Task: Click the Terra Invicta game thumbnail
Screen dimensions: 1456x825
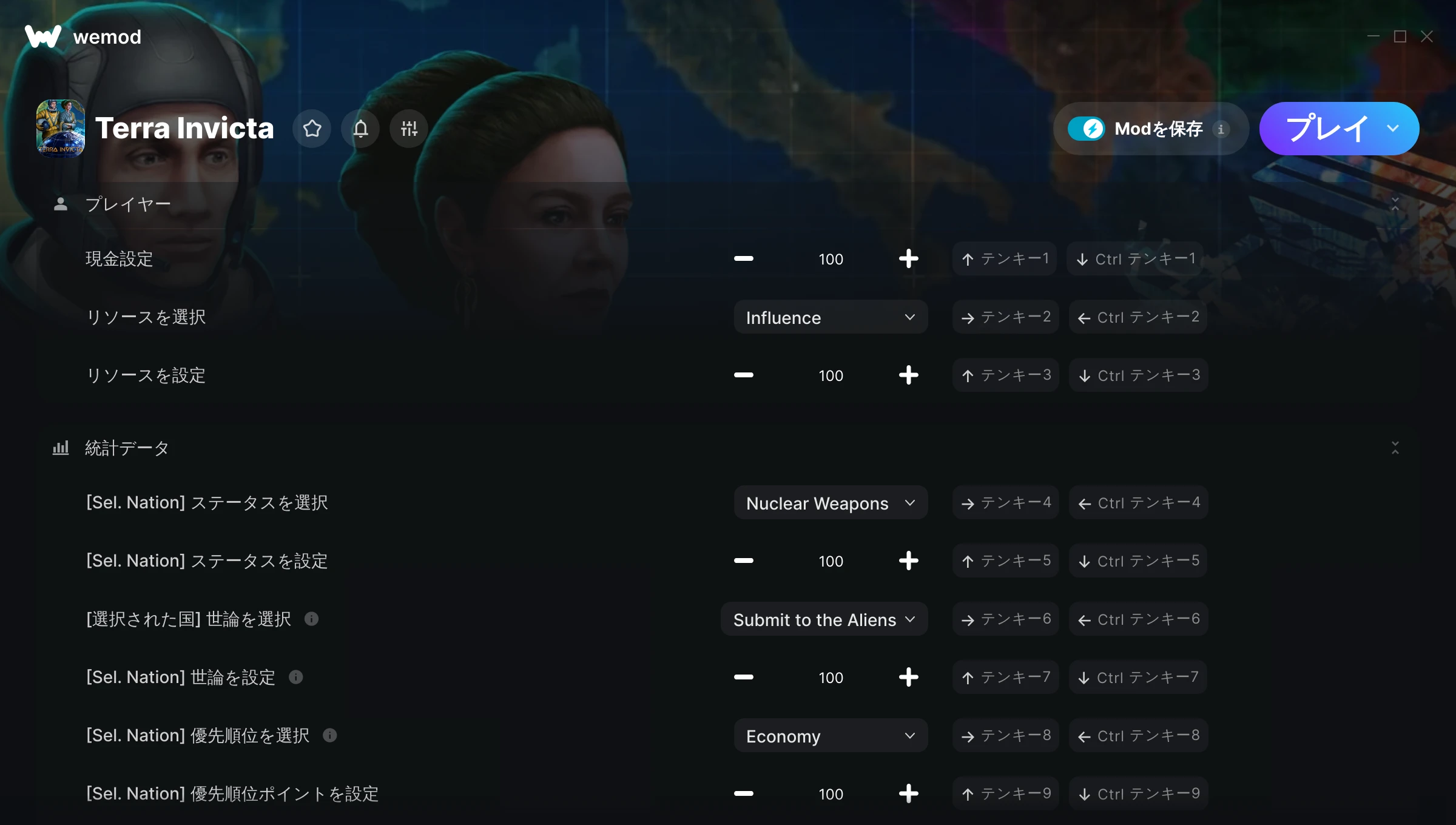Action: [61, 129]
